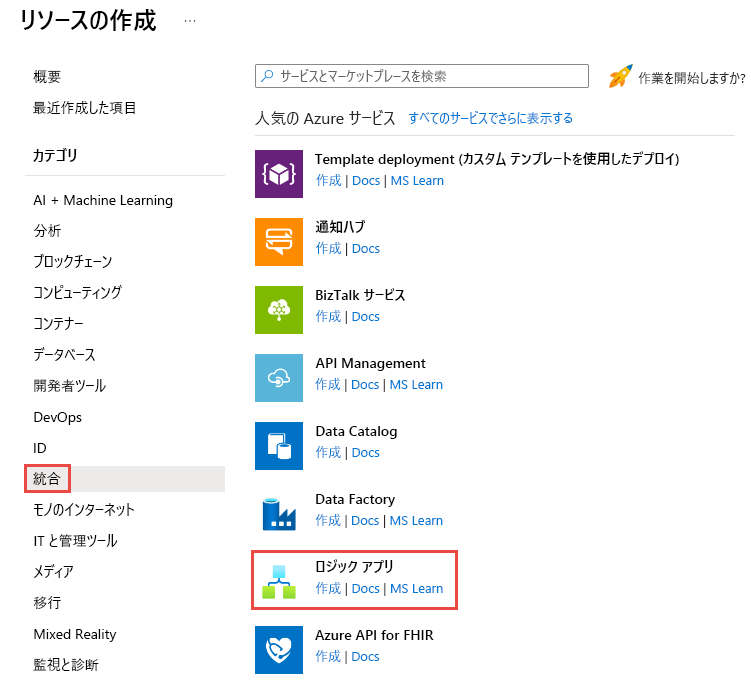Click the API Management title text
The image size is (751, 681).
[370, 363]
